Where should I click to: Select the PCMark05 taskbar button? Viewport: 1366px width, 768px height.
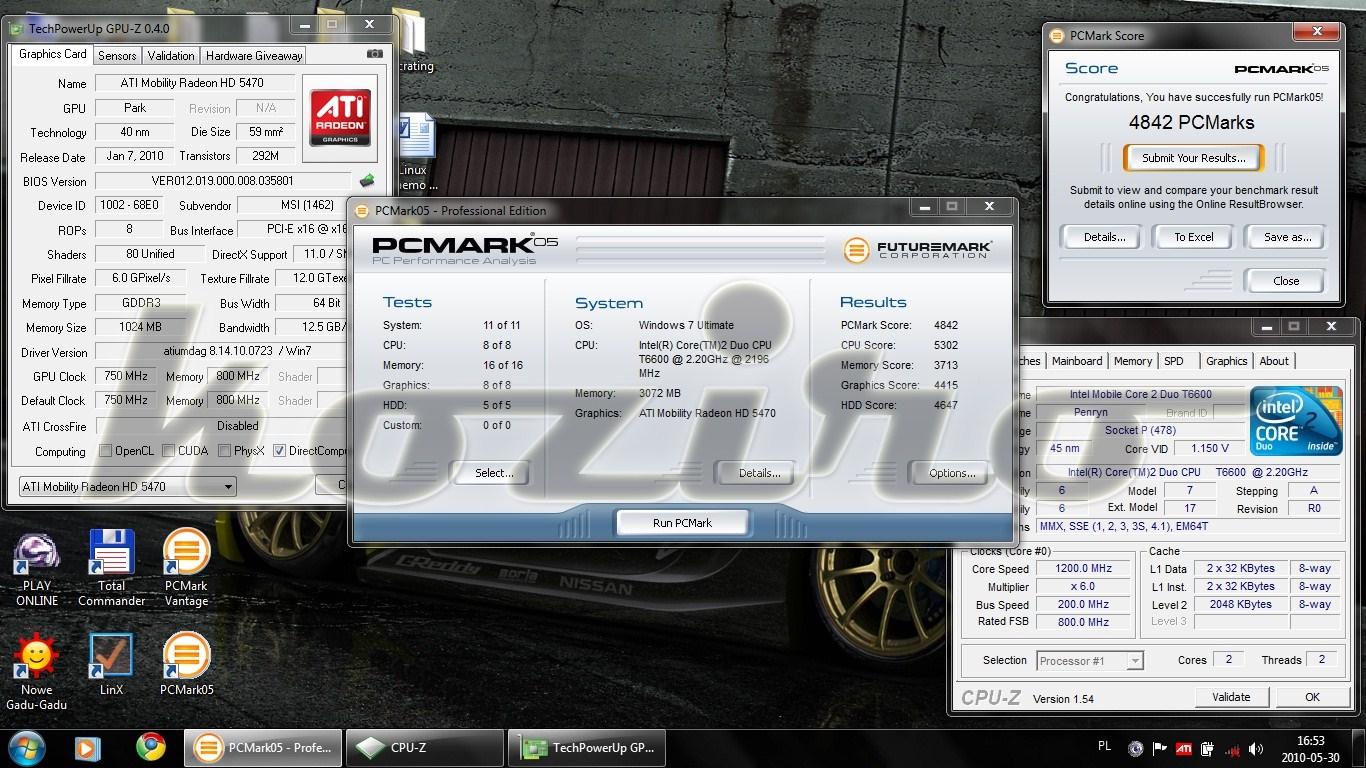(262, 748)
